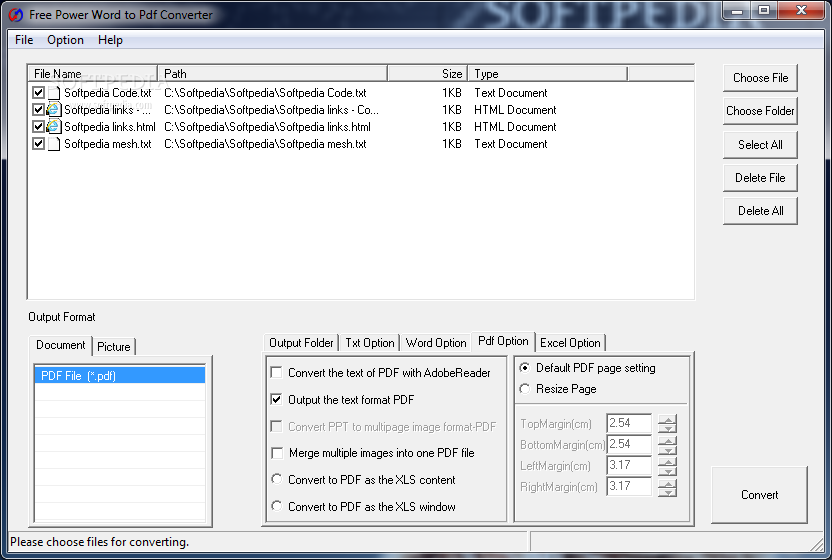The width and height of the screenshot is (832, 560).
Task: Click the Choose File button
Action: tap(760, 78)
